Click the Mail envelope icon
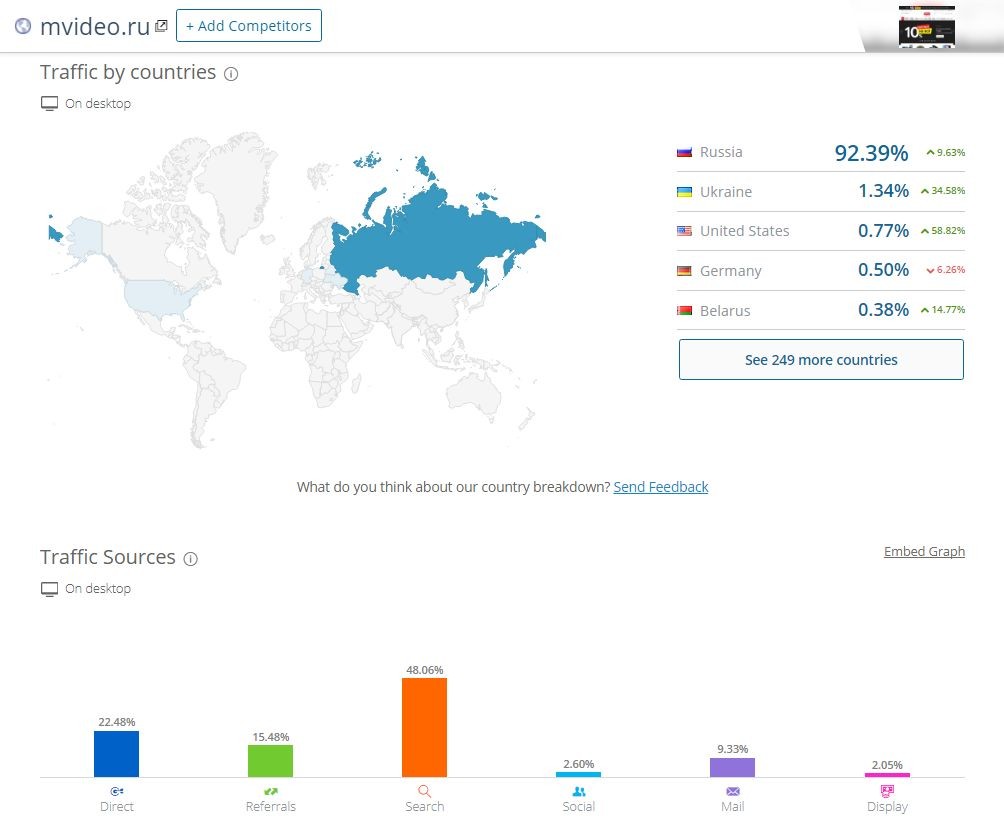Screen dimensions: 1004x840 click(733, 791)
